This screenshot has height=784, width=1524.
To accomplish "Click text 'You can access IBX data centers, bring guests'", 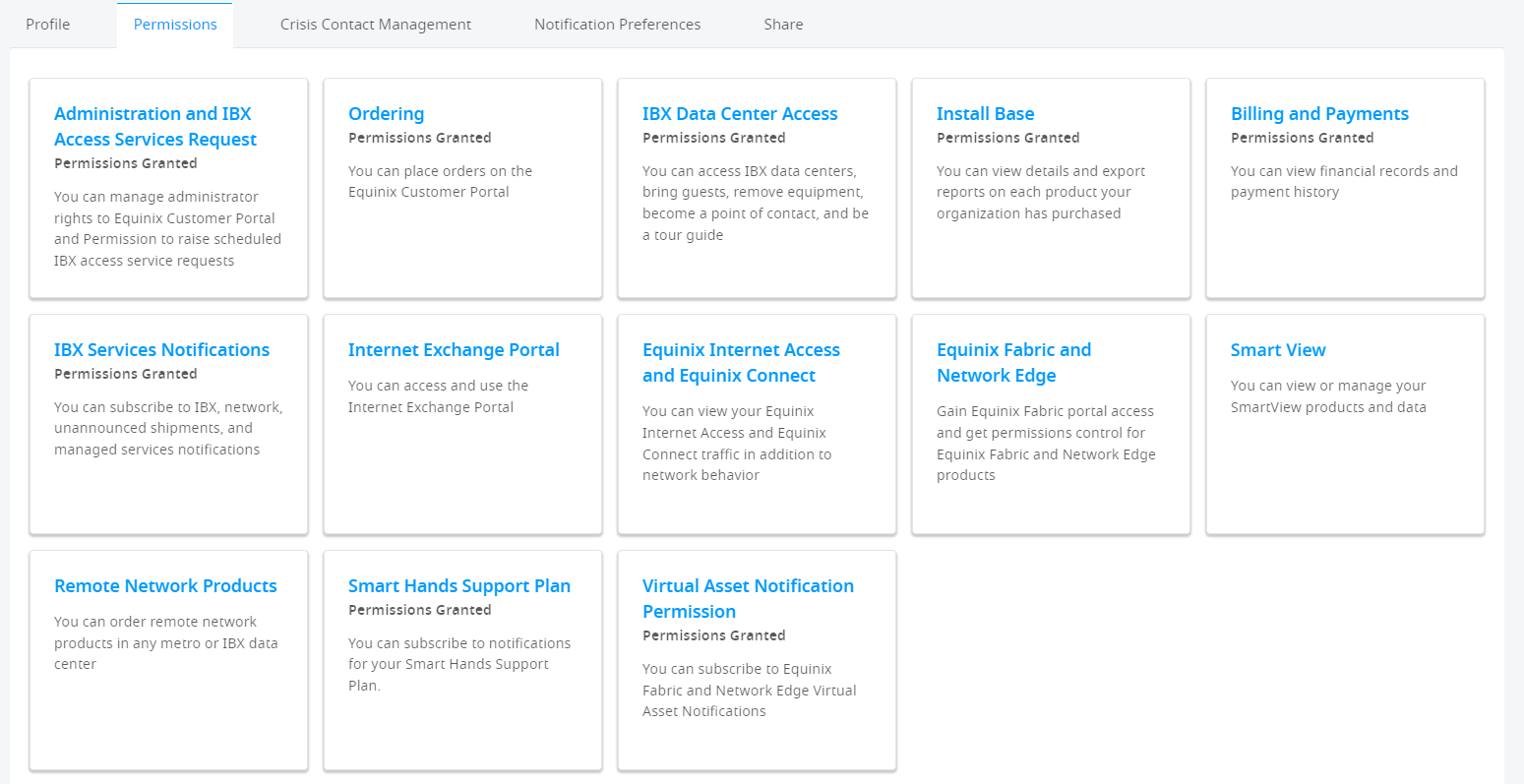I will pyautogui.click(x=756, y=203).
